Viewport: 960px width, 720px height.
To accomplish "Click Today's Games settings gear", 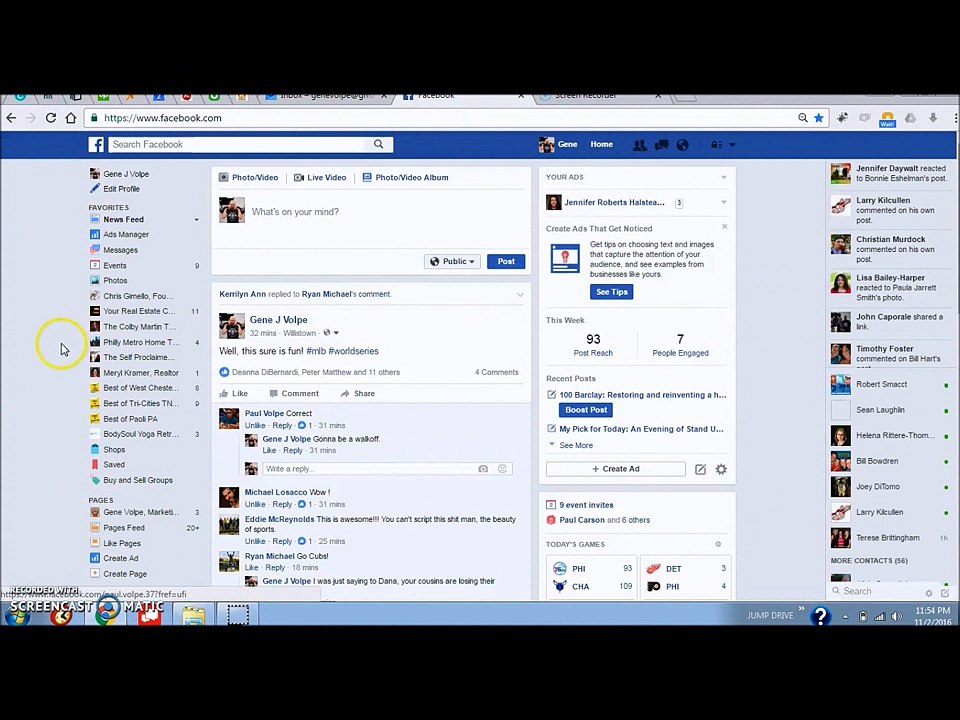I will click(x=718, y=544).
